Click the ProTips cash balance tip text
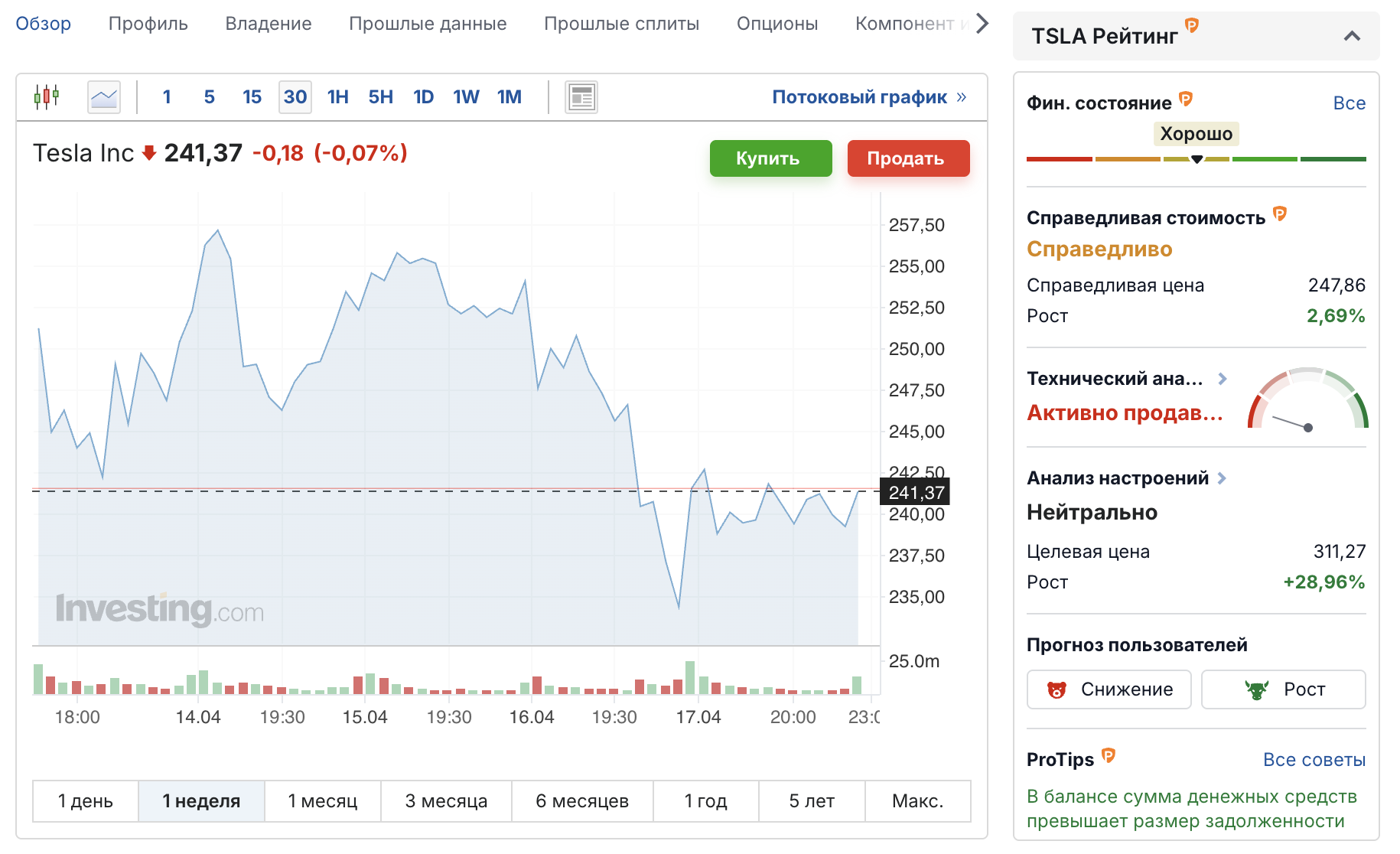Viewport: 1400px width, 854px height. (x=1192, y=809)
